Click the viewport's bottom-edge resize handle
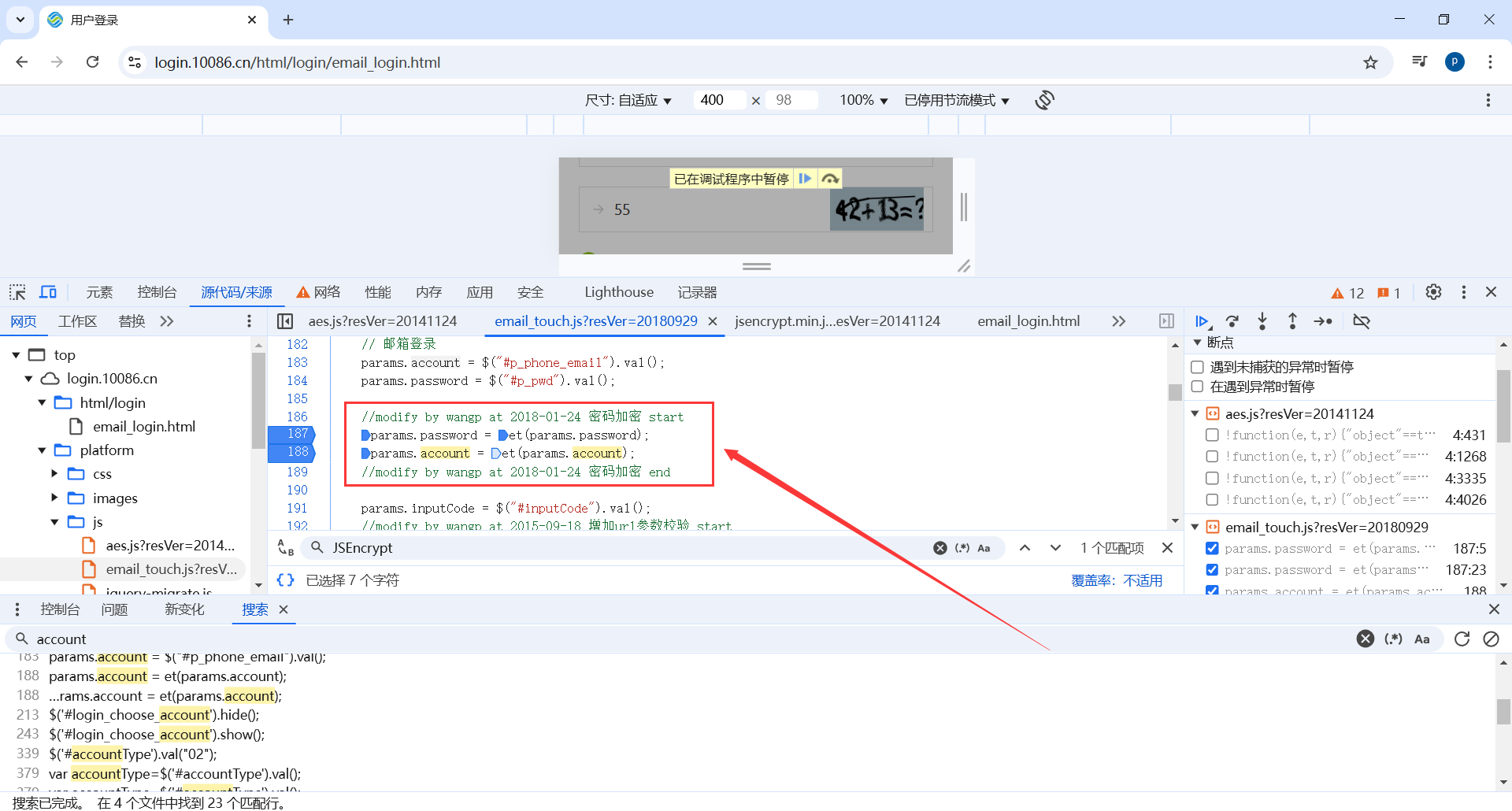The image size is (1512, 811). [x=756, y=266]
